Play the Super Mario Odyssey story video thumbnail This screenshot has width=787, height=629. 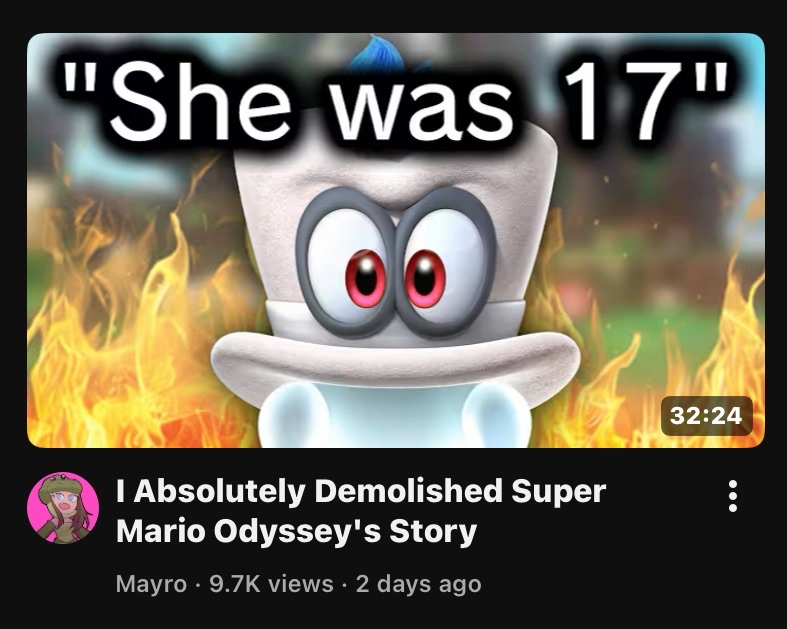396,240
